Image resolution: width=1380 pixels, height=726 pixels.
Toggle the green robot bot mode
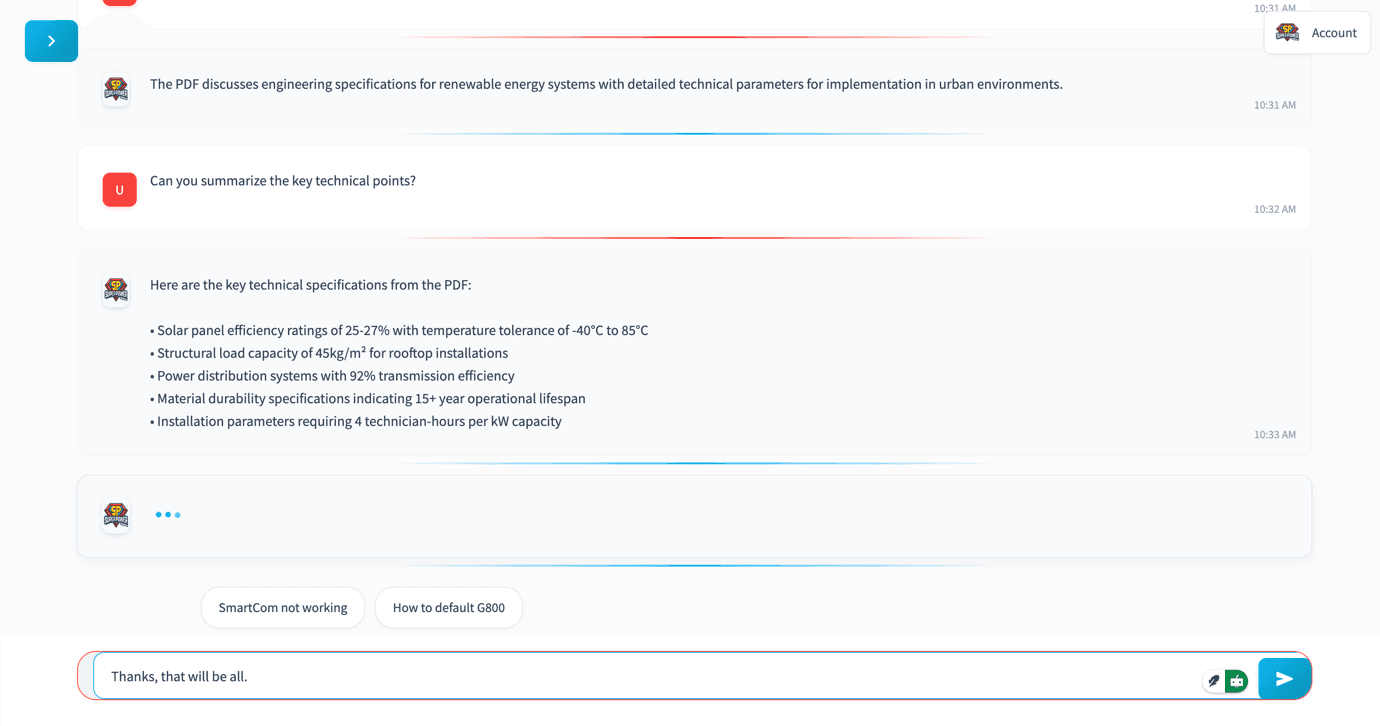coord(1237,681)
